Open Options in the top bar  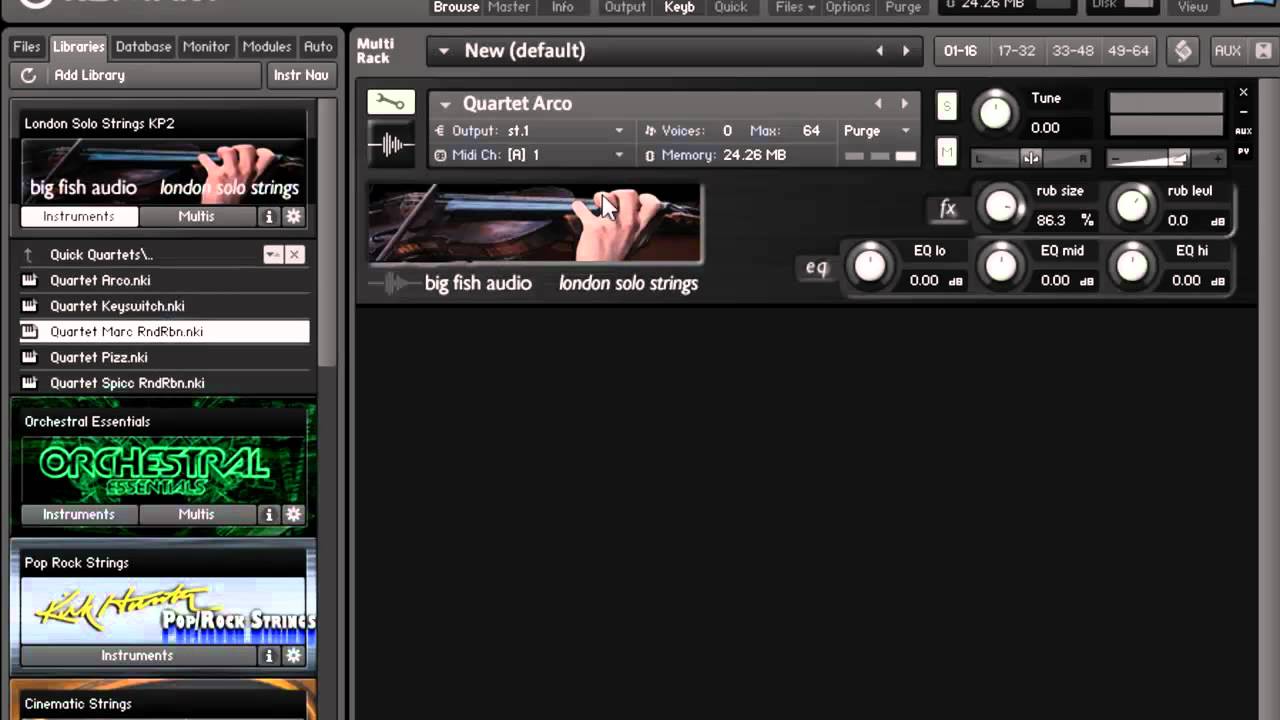pyautogui.click(x=847, y=7)
